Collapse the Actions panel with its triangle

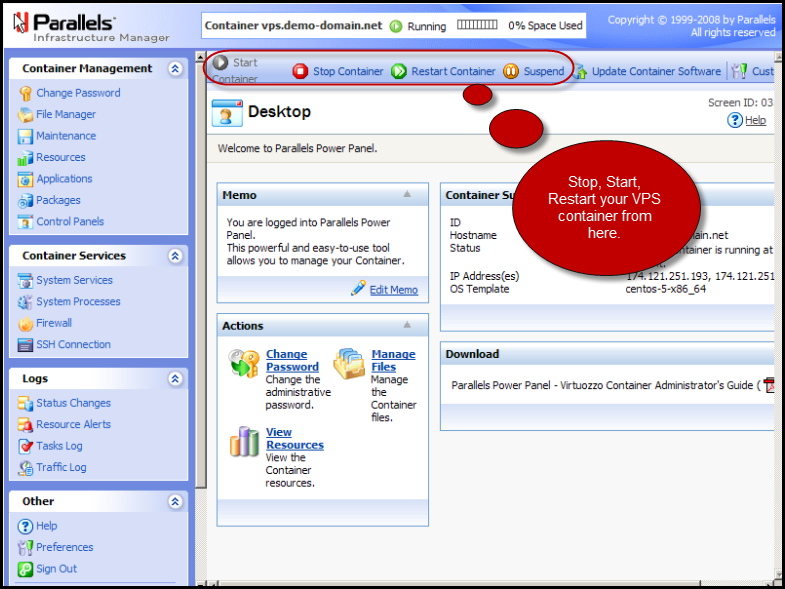408,325
